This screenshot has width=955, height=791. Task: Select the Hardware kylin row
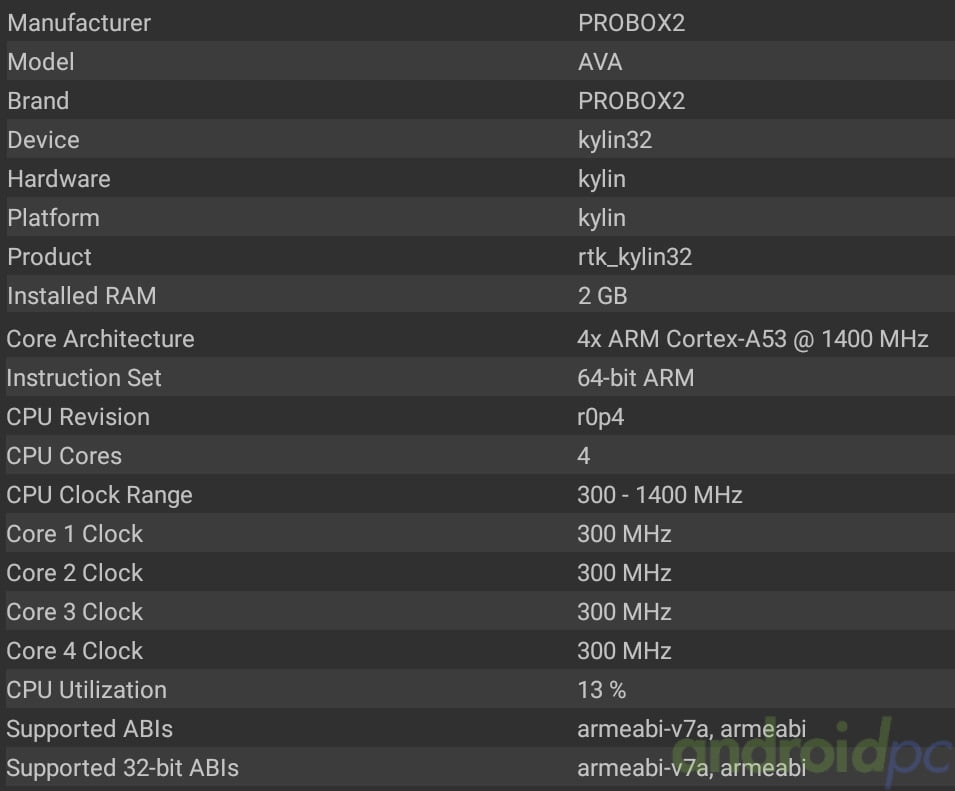click(x=480, y=178)
